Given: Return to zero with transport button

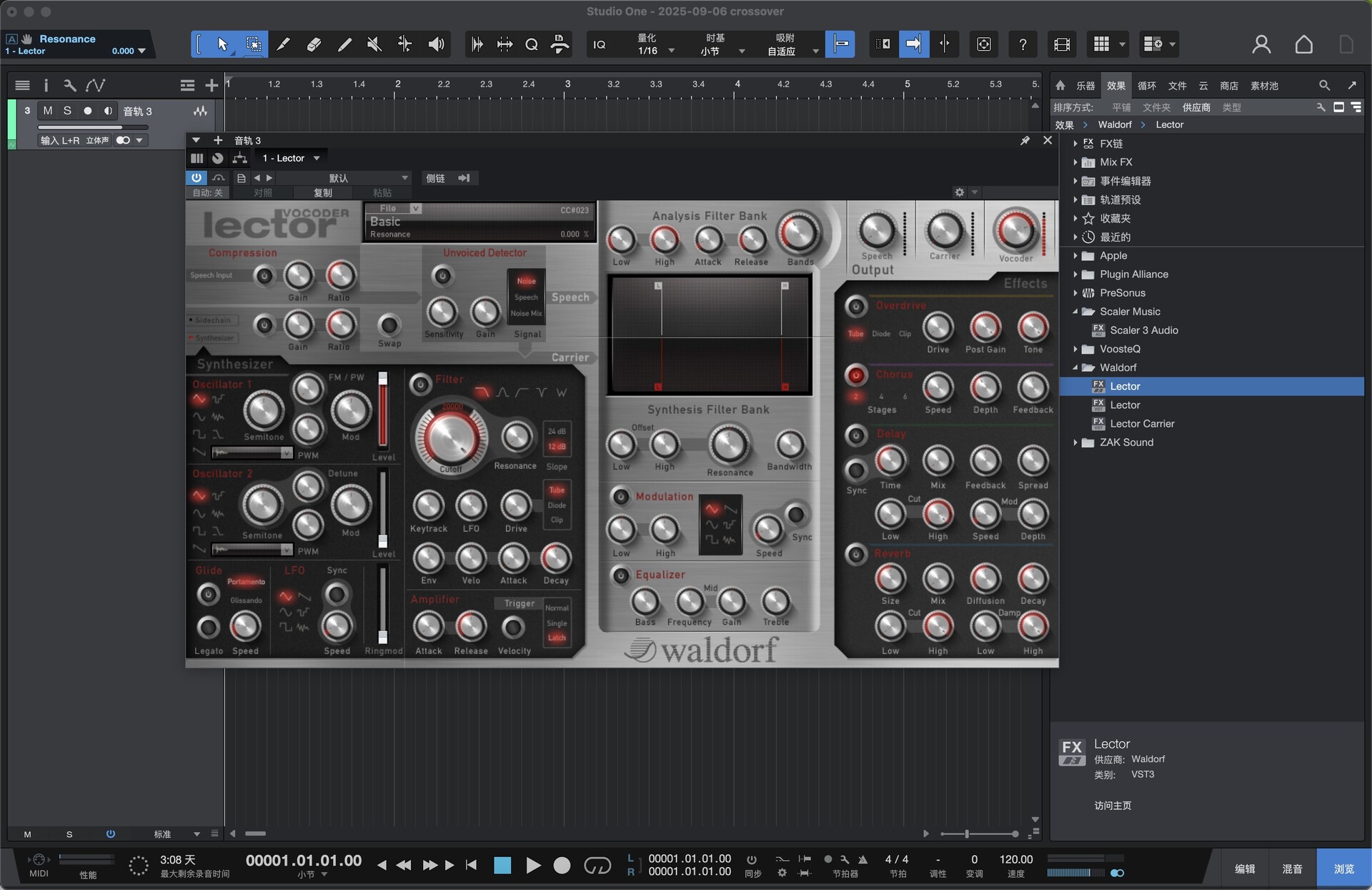Looking at the screenshot, I should [471, 865].
